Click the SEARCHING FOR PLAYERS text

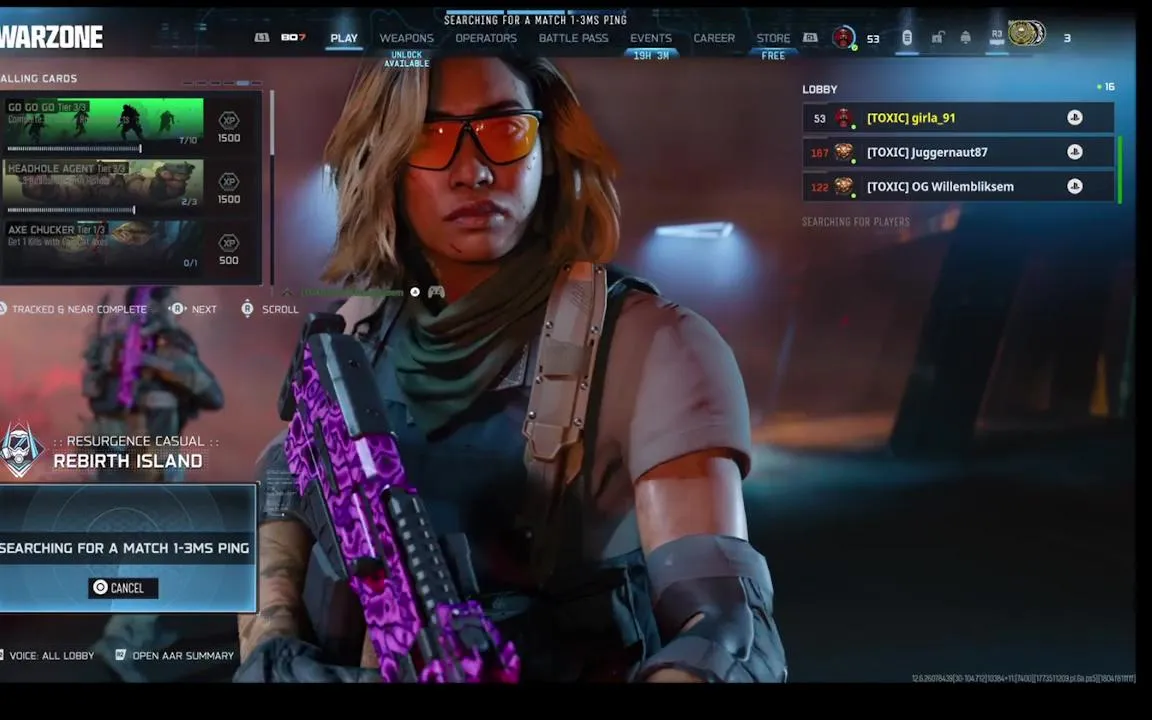(856, 222)
